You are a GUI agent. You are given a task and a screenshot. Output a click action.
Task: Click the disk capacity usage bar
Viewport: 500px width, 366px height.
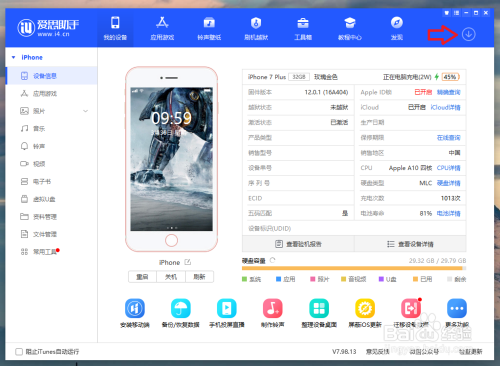[x=354, y=268]
